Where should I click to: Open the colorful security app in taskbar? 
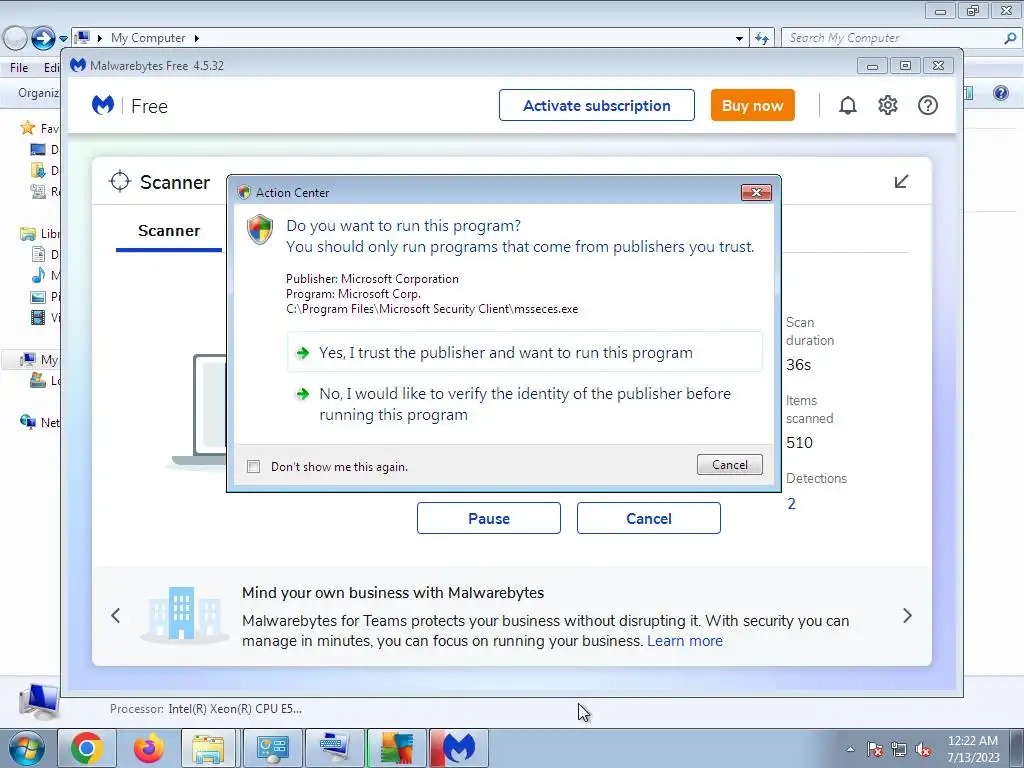pos(396,748)
